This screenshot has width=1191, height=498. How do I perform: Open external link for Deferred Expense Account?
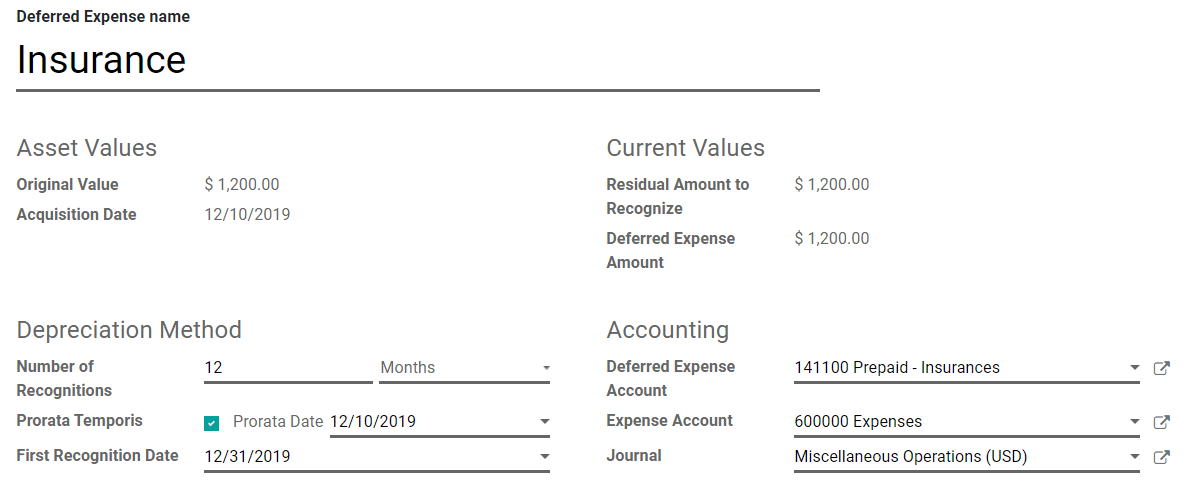(x=1161, y=368)
